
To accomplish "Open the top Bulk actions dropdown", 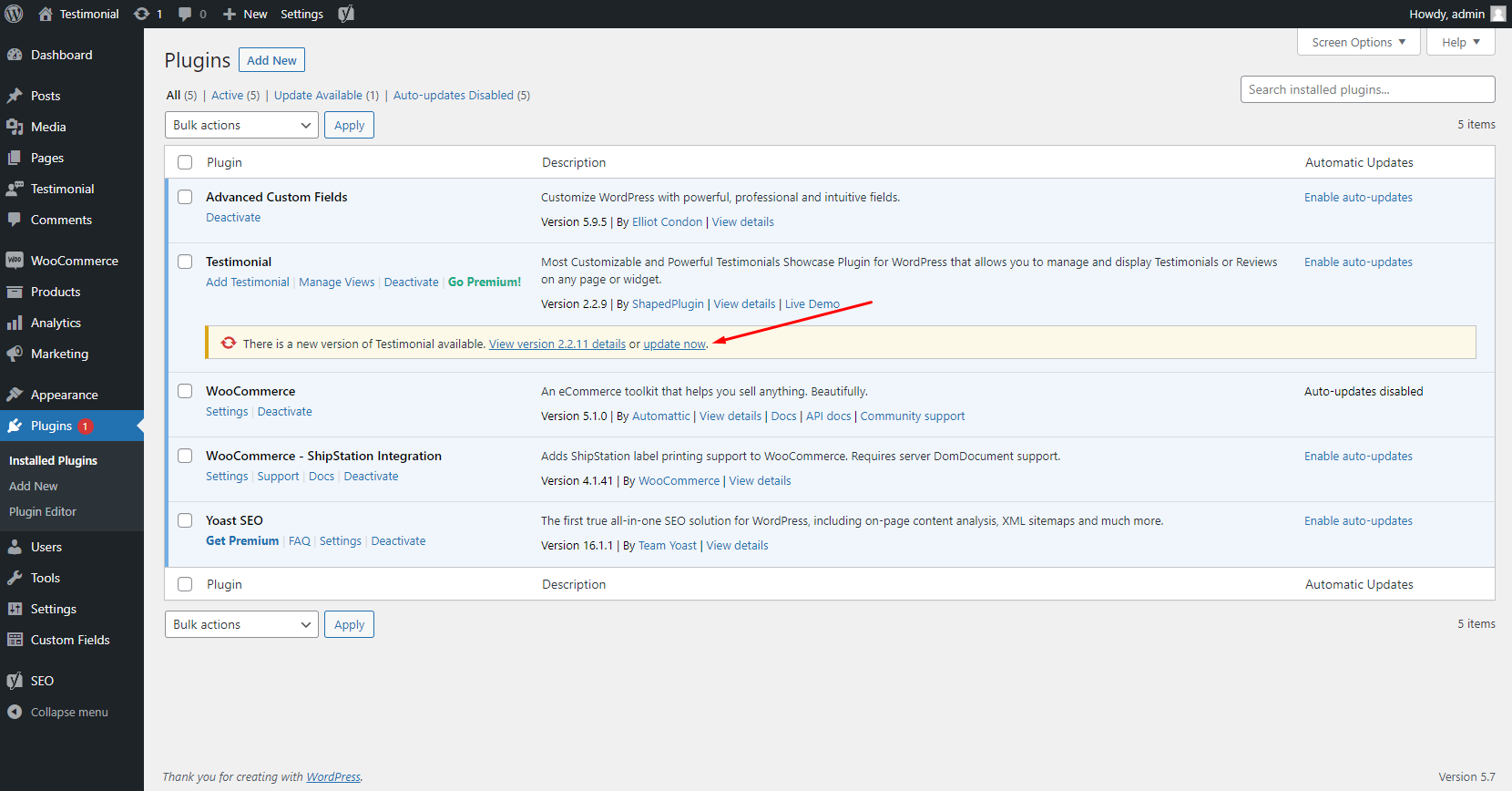I will (x=241, y=125).
